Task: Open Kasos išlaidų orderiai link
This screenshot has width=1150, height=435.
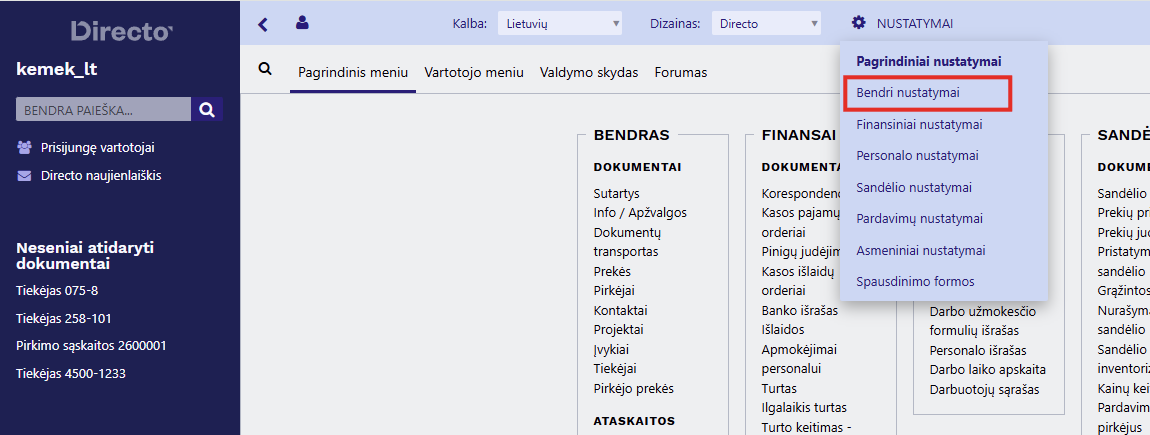Action: point(798,281)
